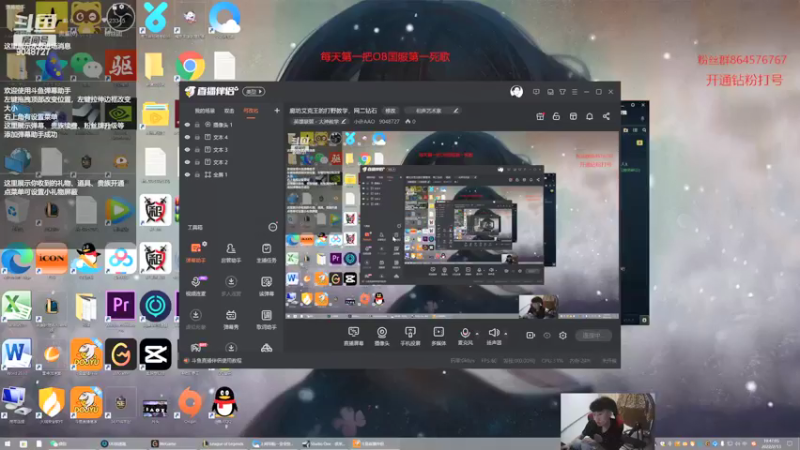This screenshot has height=450, width=800.
Task: Click the live preview canvas
Action: (x=452, y=225)
